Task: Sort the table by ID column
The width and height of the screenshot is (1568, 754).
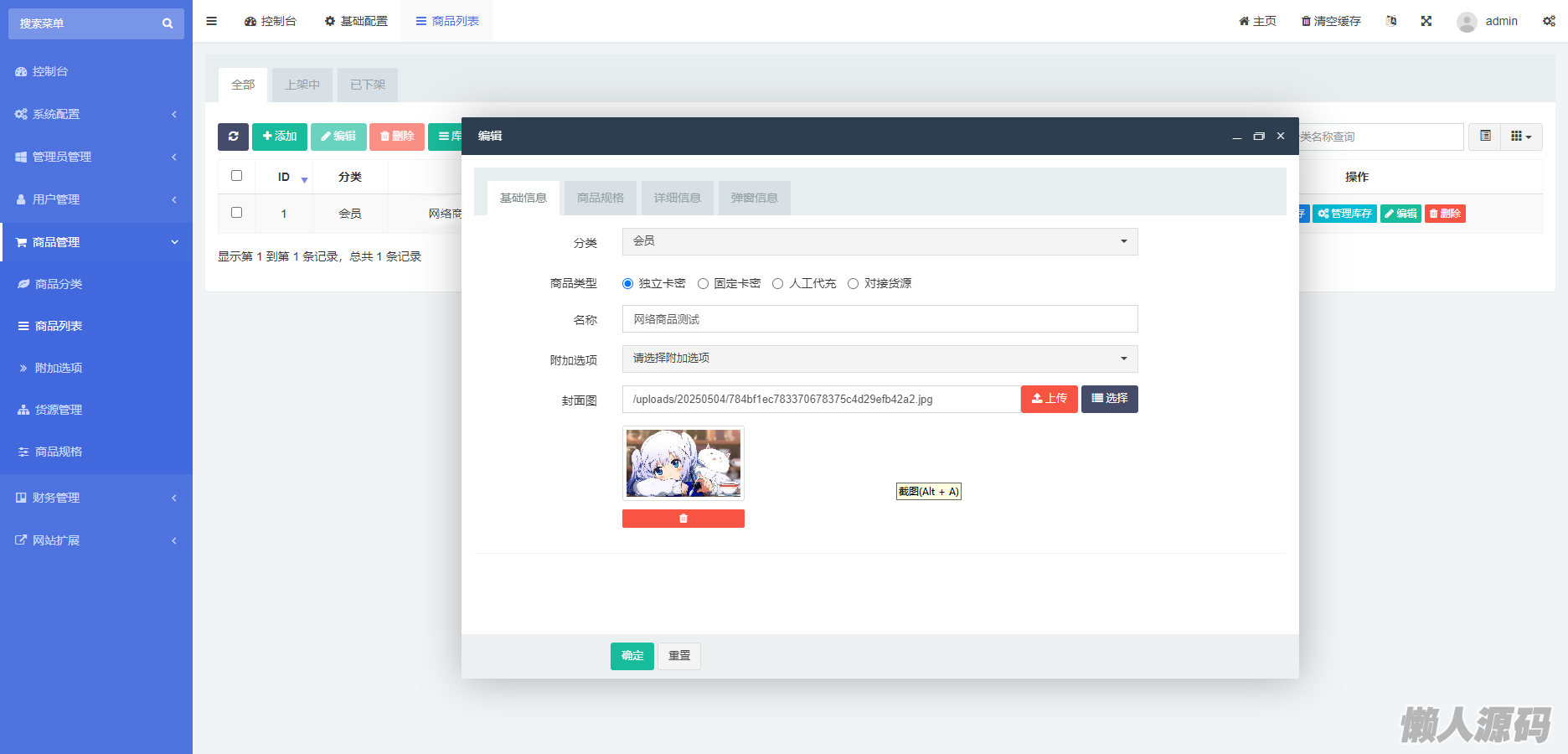Action: (284, 177)
